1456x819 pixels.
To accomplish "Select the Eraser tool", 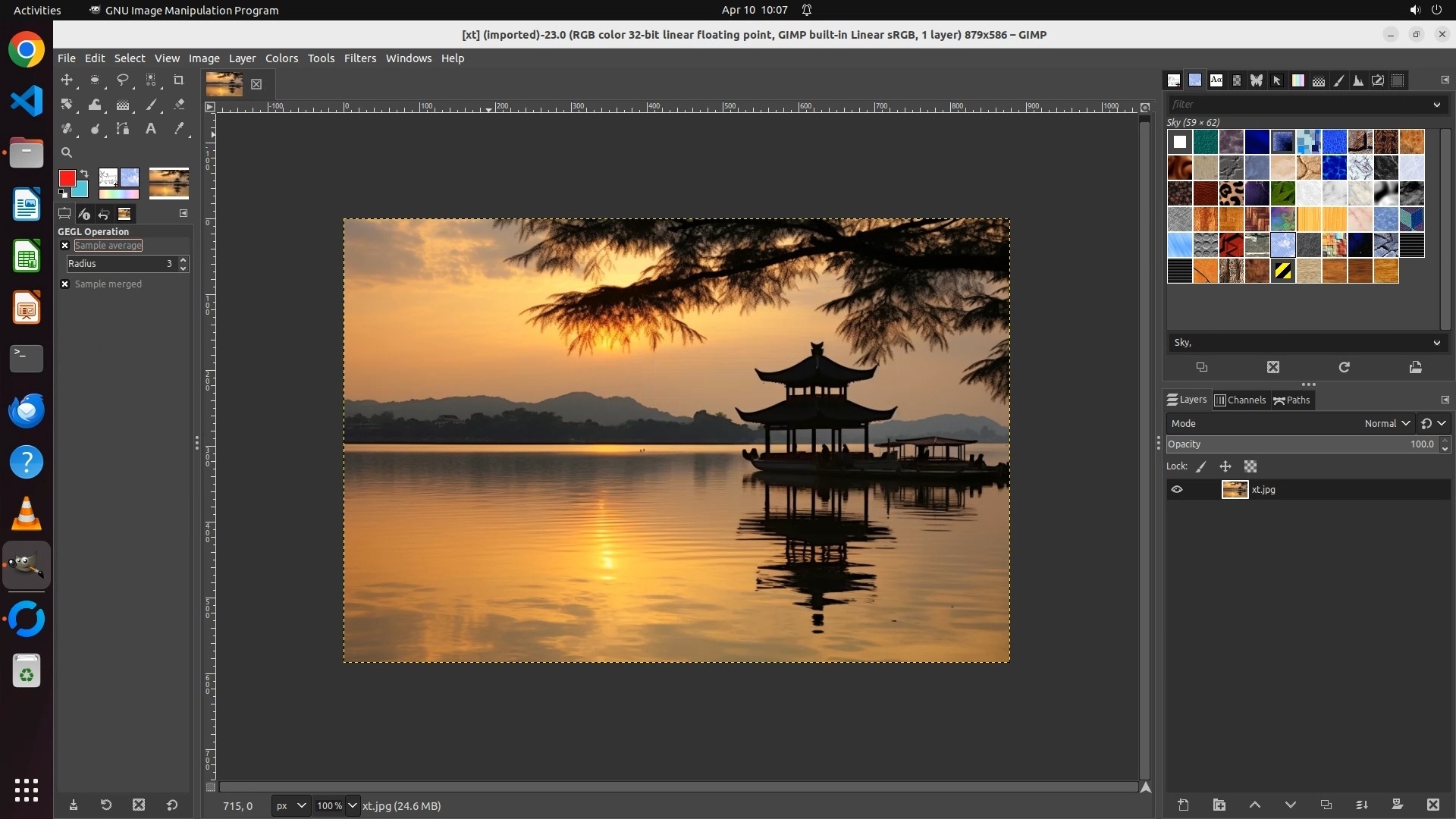I will 179,105.
